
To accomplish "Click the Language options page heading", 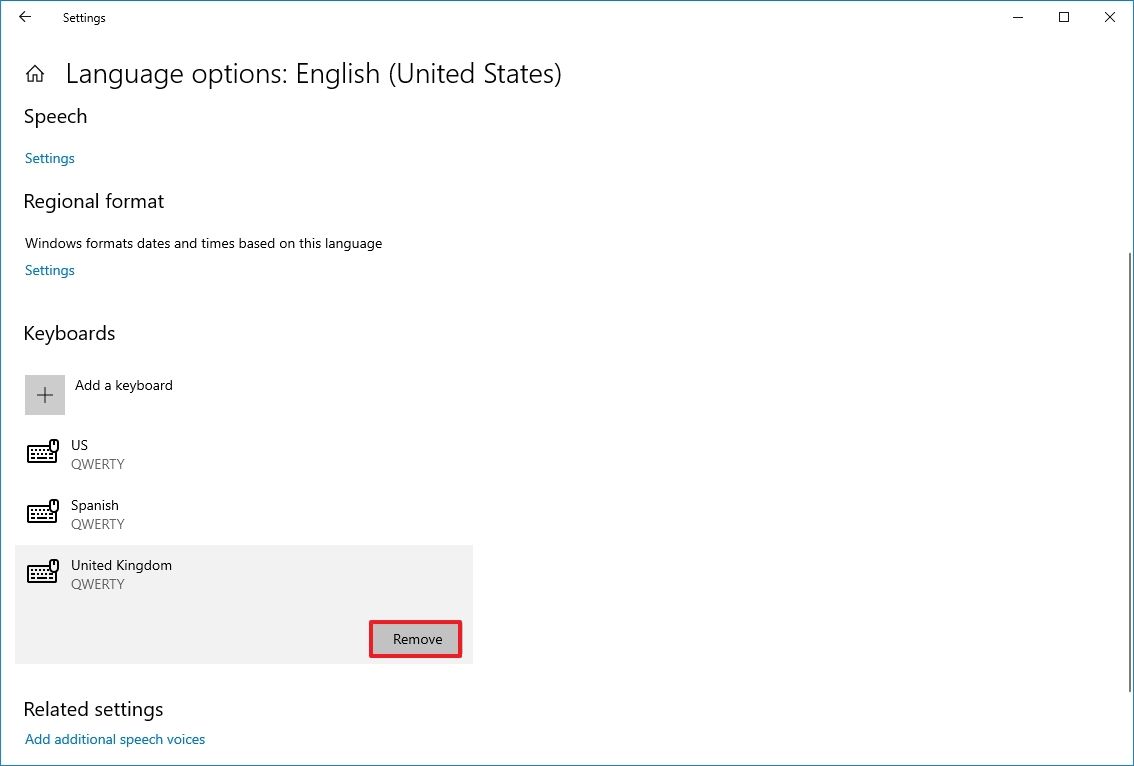I will pos(313,74).
